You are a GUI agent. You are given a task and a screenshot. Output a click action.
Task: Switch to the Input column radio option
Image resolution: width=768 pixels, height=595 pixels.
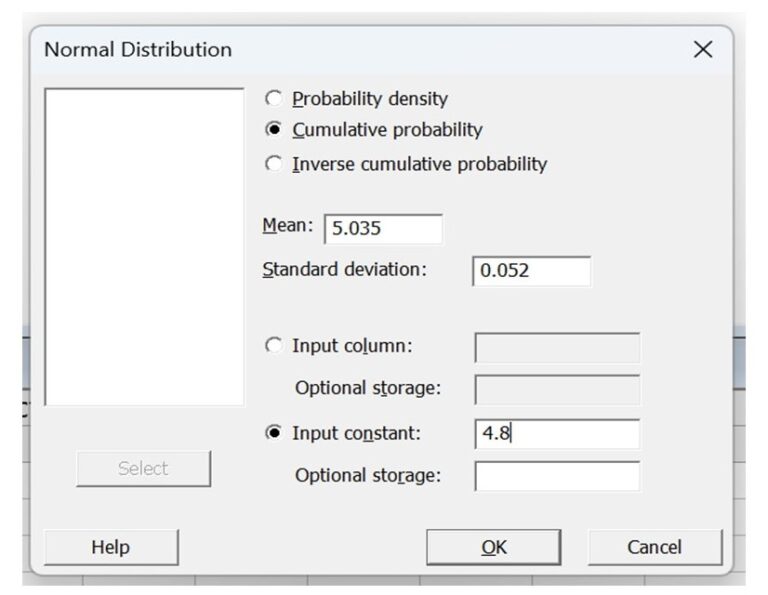pyautogui.click(x=273, y=346)
